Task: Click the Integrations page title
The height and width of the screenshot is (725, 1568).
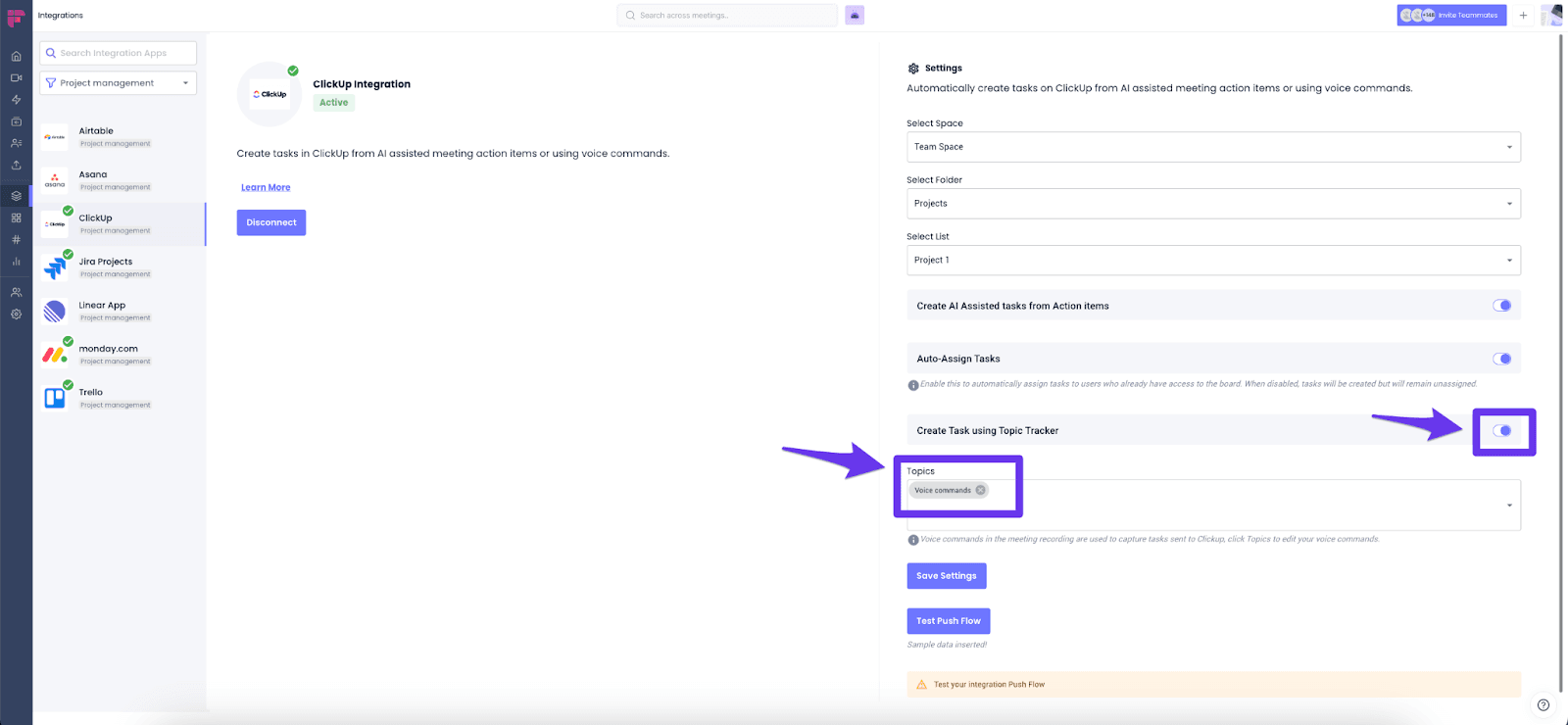Action: point(61,16)
